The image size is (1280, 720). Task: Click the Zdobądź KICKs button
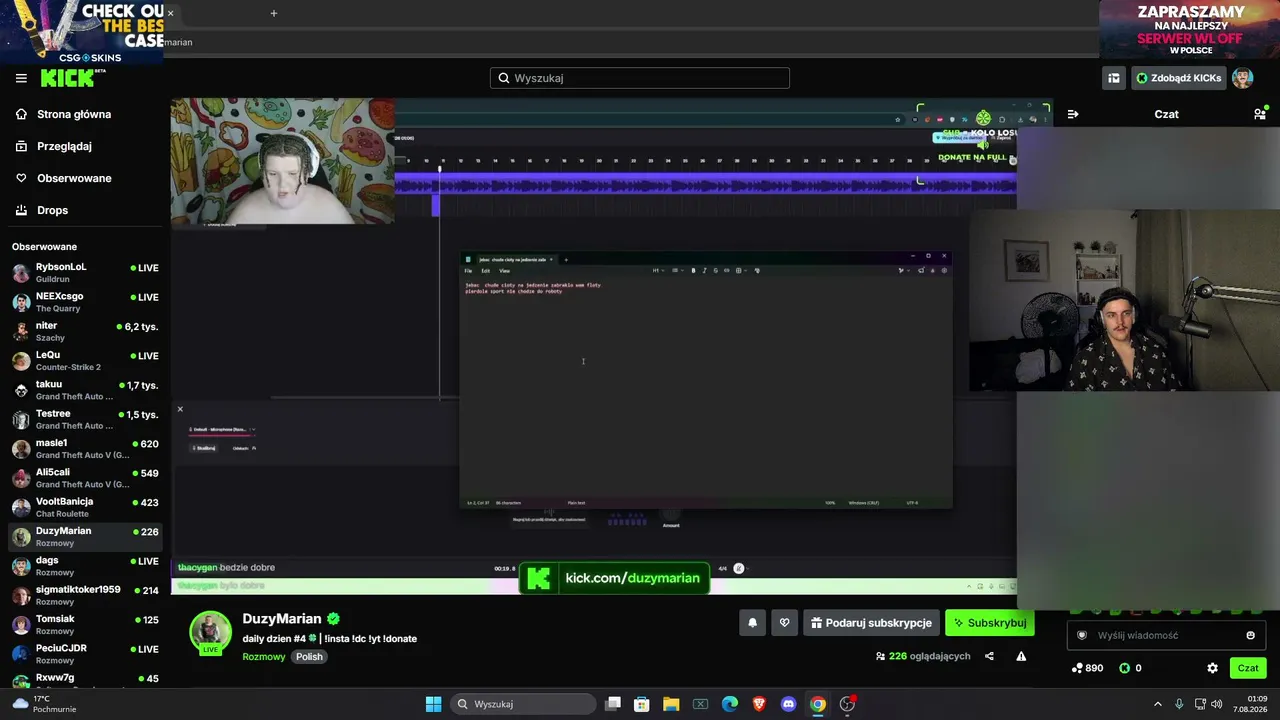(1178, 78)
